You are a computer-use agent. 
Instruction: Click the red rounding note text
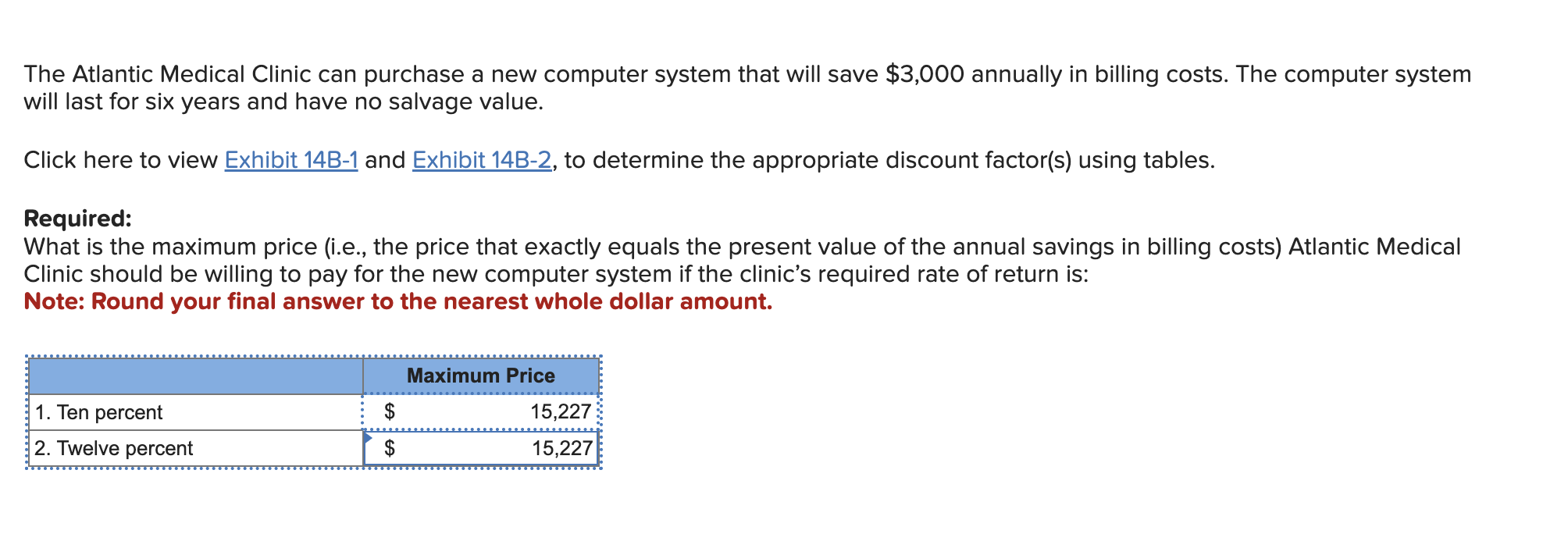pos(397,301)
